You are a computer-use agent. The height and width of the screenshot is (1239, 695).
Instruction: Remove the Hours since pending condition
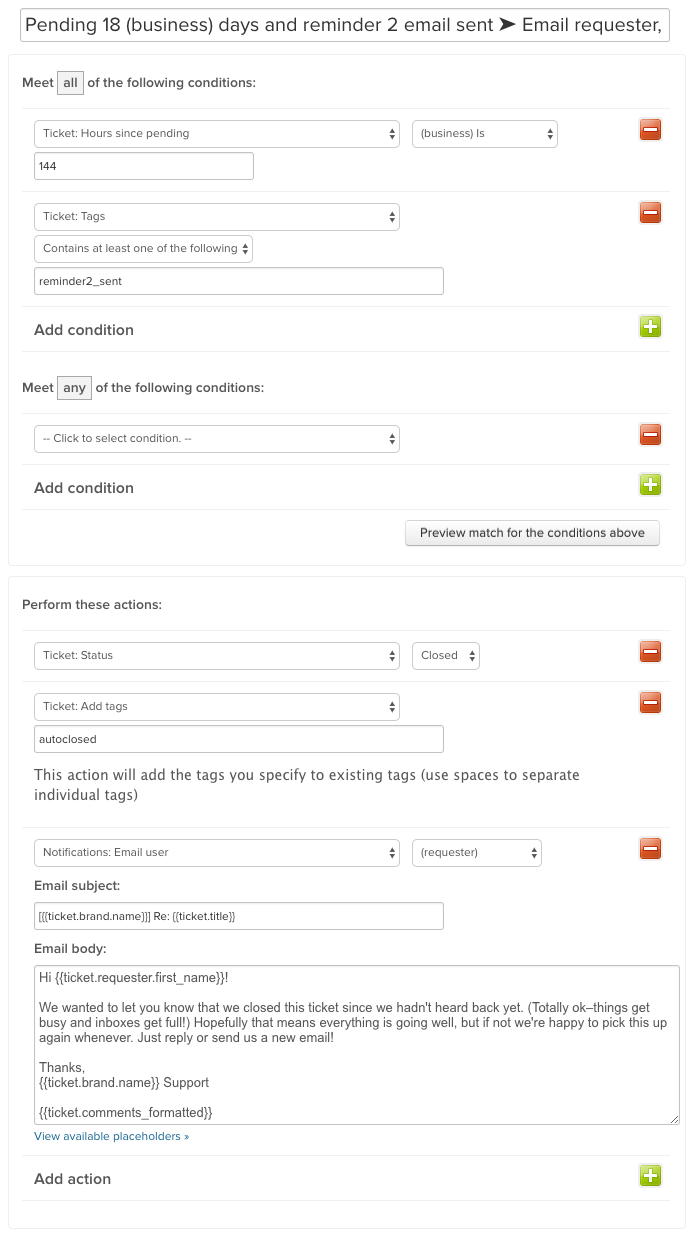650,129
